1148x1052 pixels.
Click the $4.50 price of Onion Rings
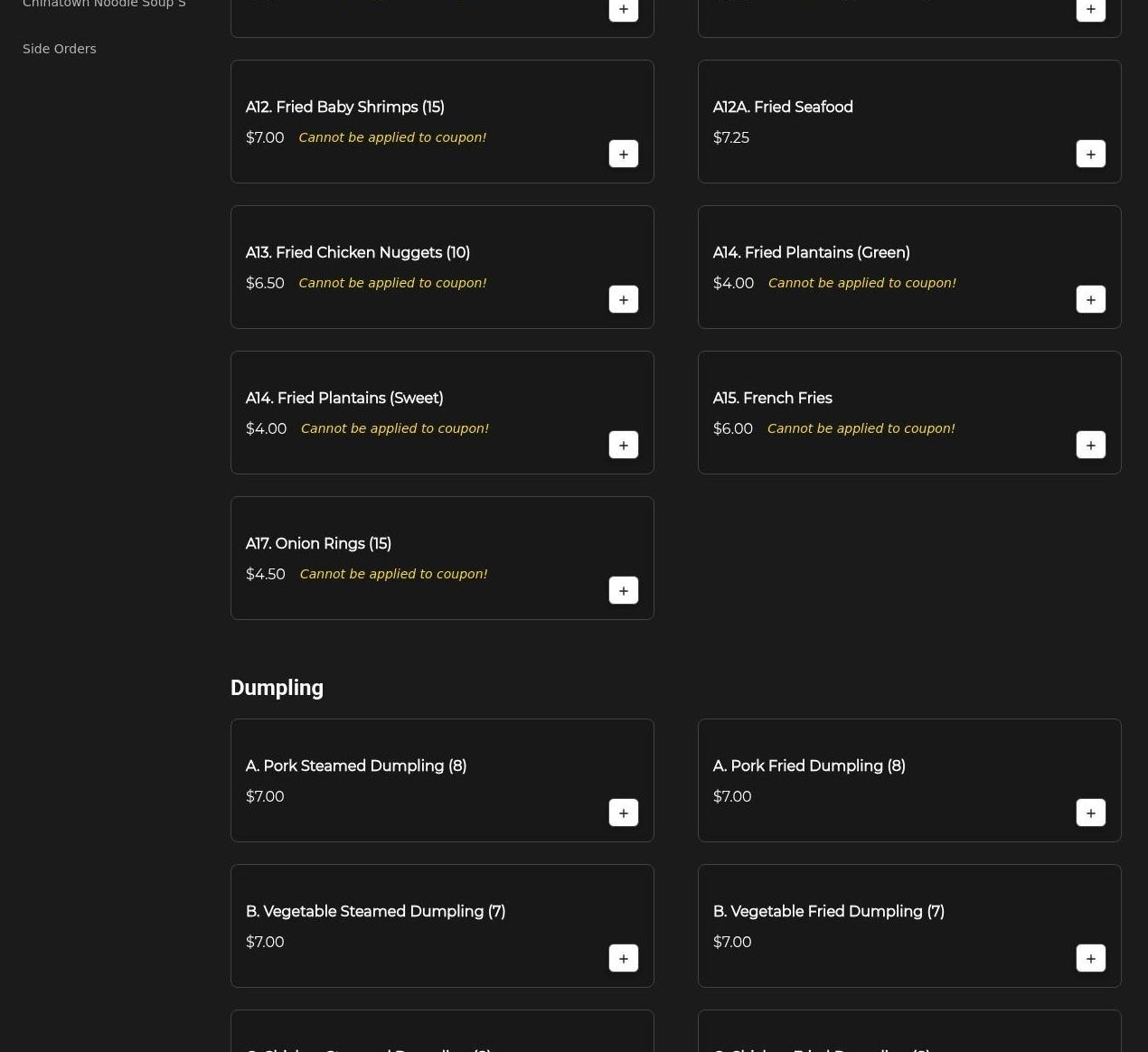point(265,574)
